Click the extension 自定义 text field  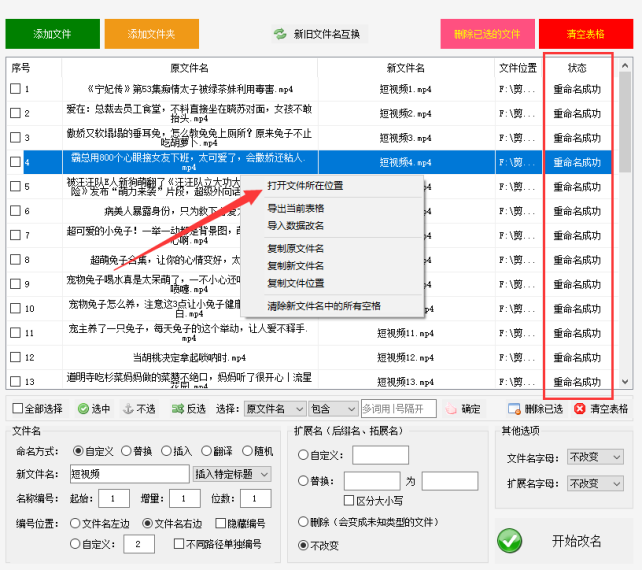(x=380, y=455)
